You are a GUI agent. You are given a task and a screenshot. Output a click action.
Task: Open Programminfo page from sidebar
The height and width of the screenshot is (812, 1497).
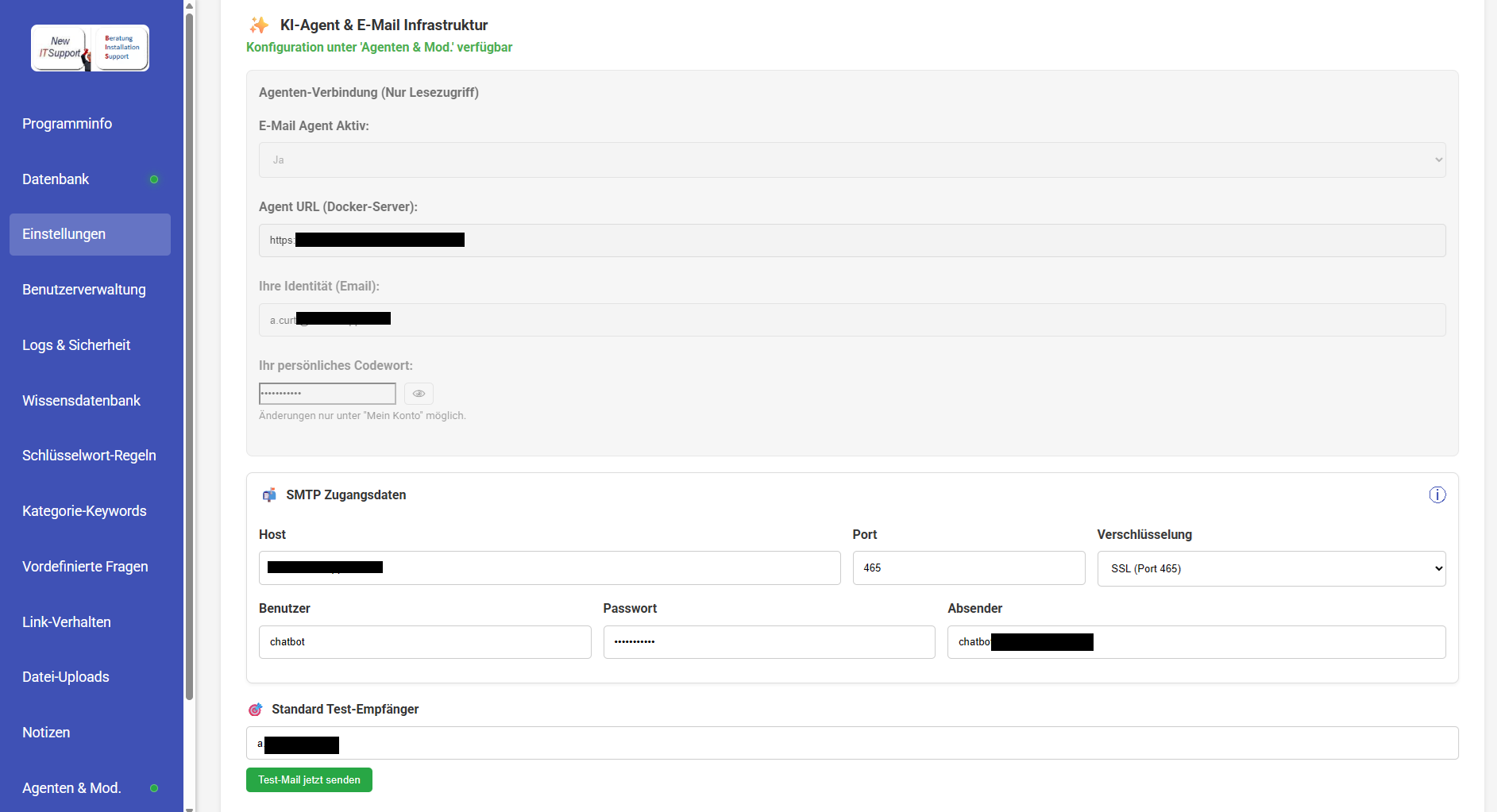click(68, 124)
